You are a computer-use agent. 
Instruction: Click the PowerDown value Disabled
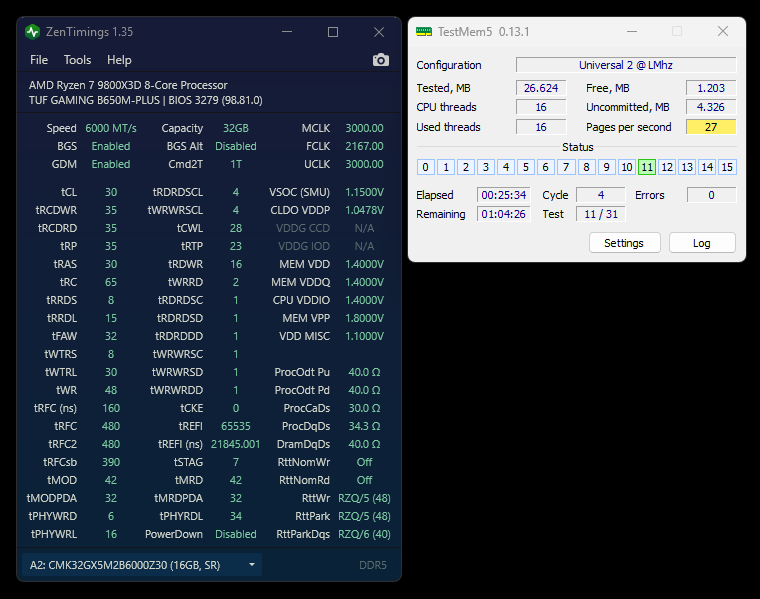pos(236,534)
